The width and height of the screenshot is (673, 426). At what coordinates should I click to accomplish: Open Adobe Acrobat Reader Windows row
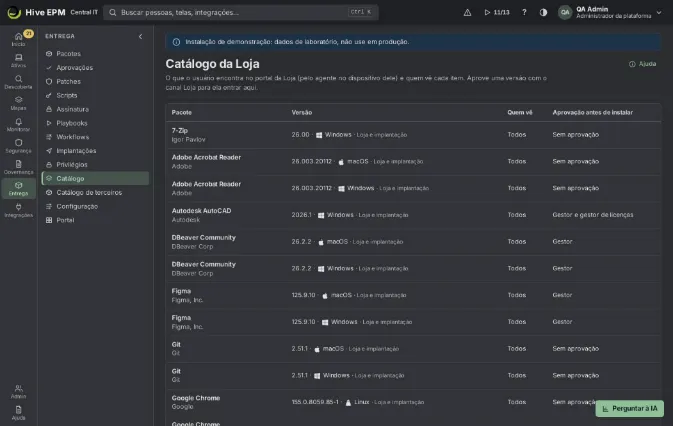[413, 188]
